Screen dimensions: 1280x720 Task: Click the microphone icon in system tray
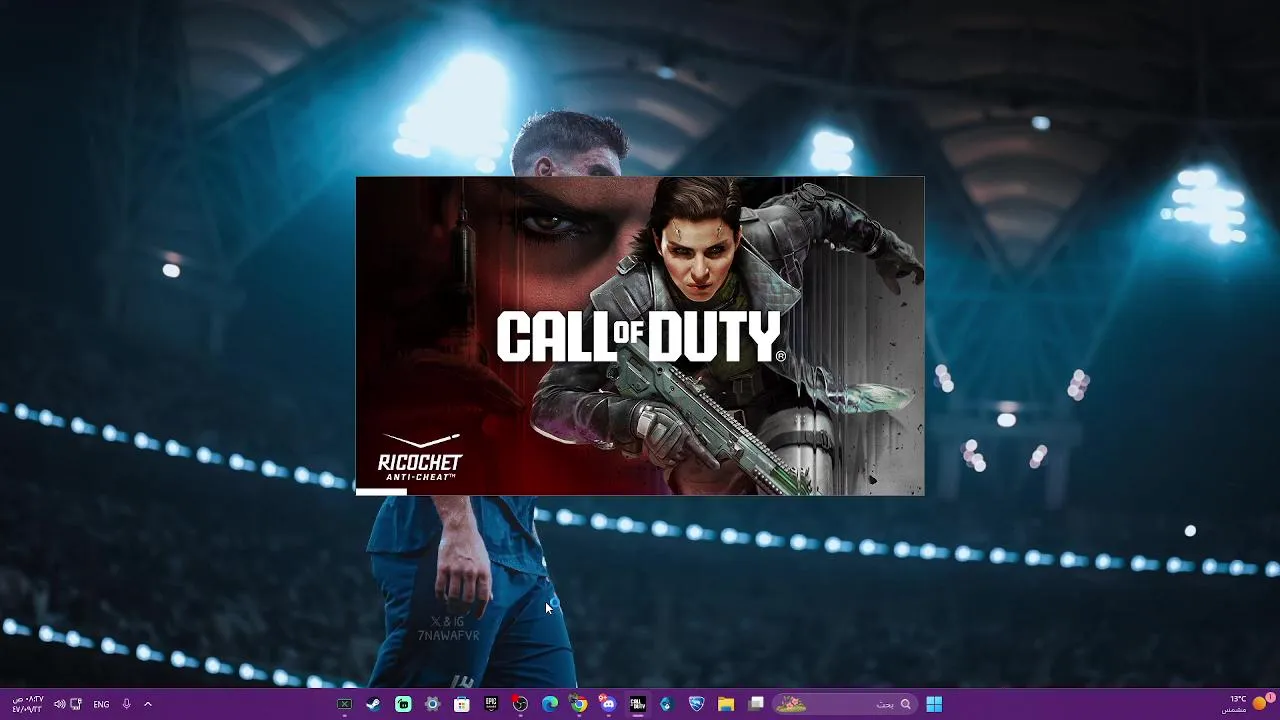[126, 704]
